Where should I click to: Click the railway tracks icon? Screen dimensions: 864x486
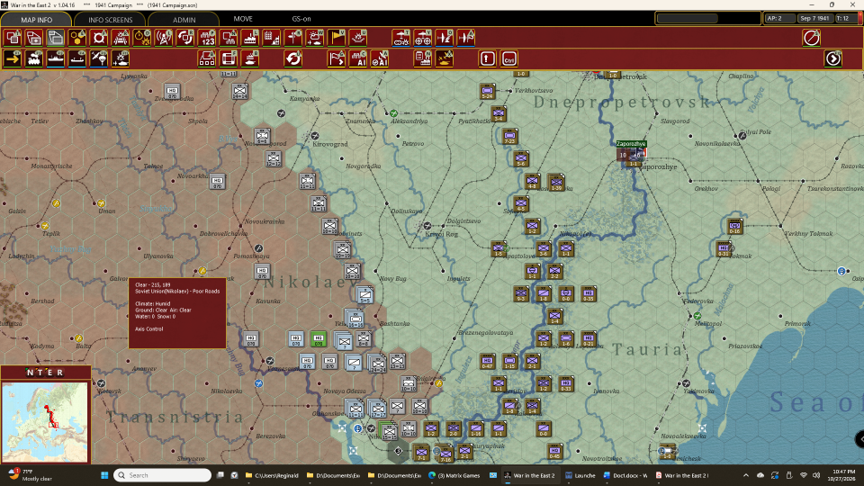pyautogui.click(x=121, y=38)
